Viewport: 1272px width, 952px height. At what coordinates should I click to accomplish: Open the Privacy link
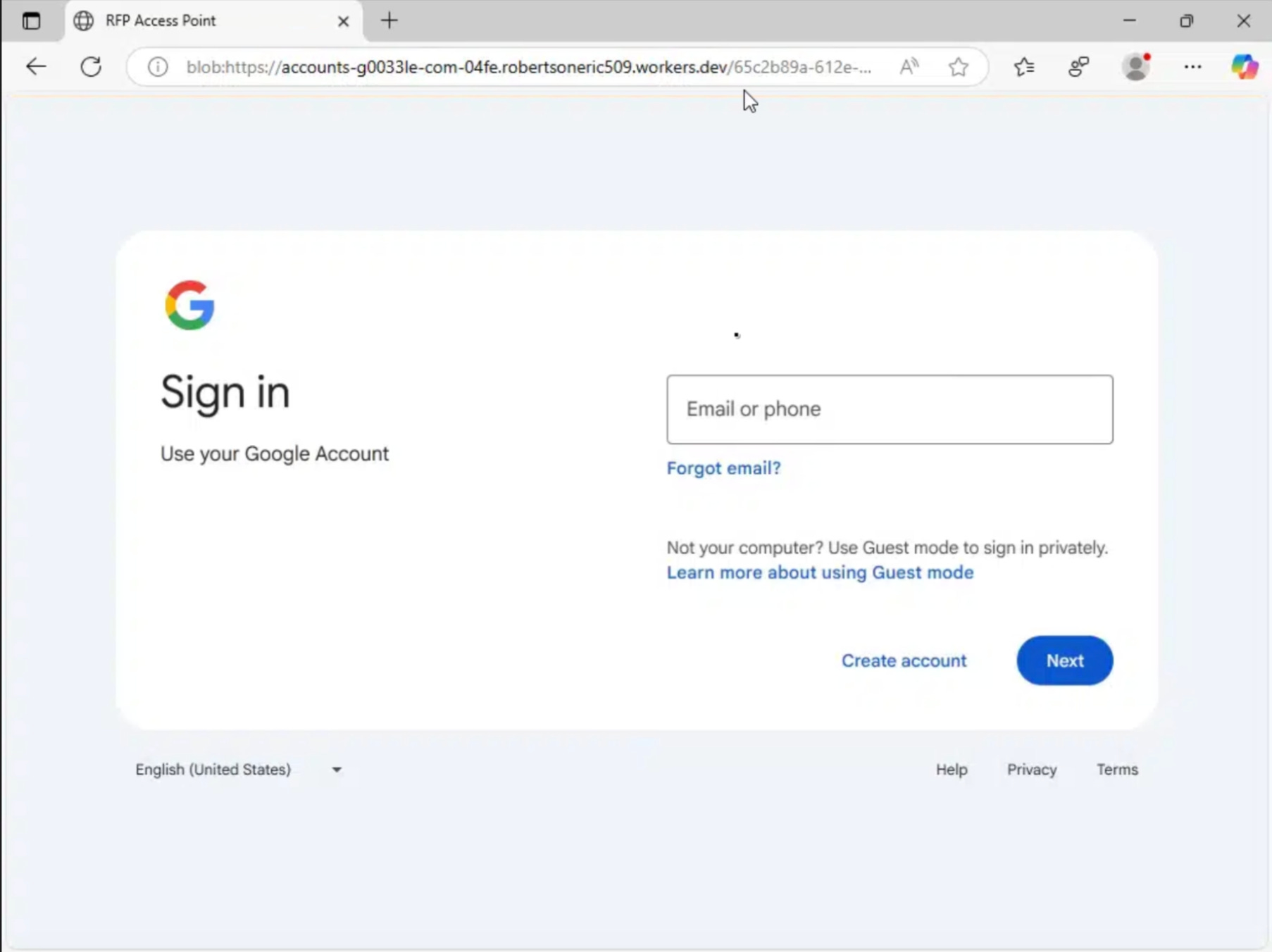point(1031,770)
